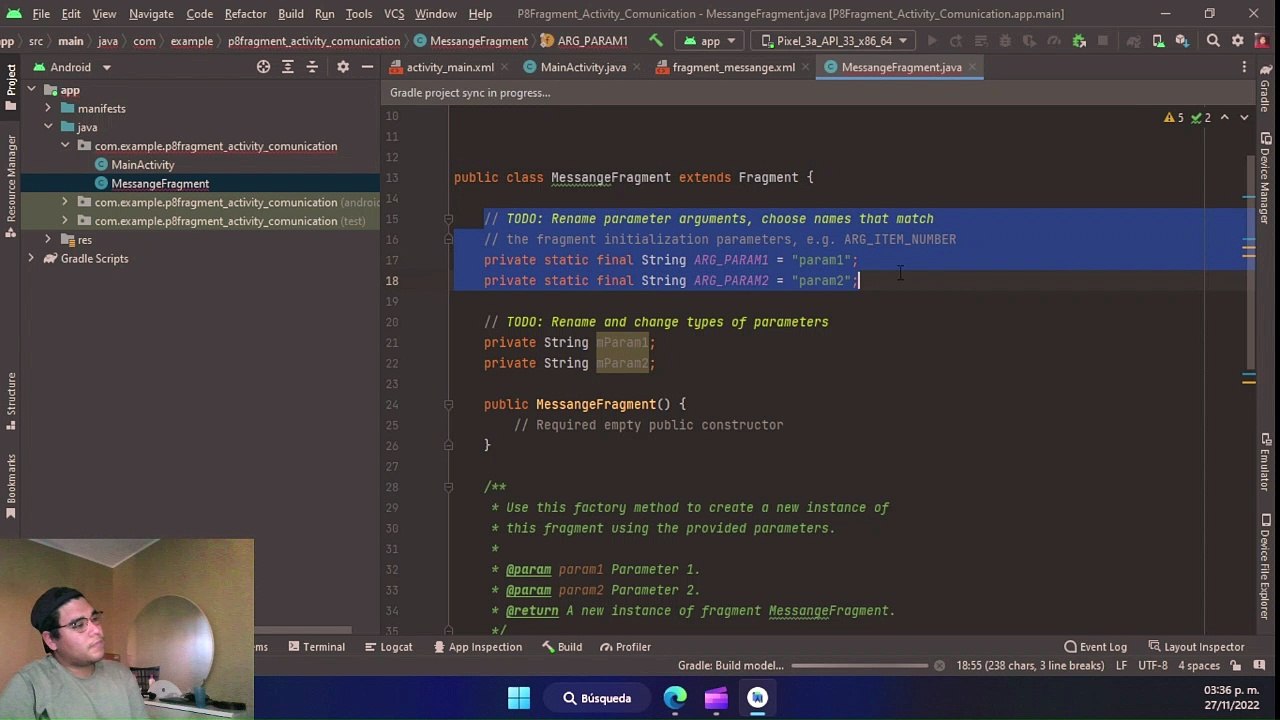Open the SDK Manager icon
Viewport: 1280px width, 720px height.
point(1182,41)
